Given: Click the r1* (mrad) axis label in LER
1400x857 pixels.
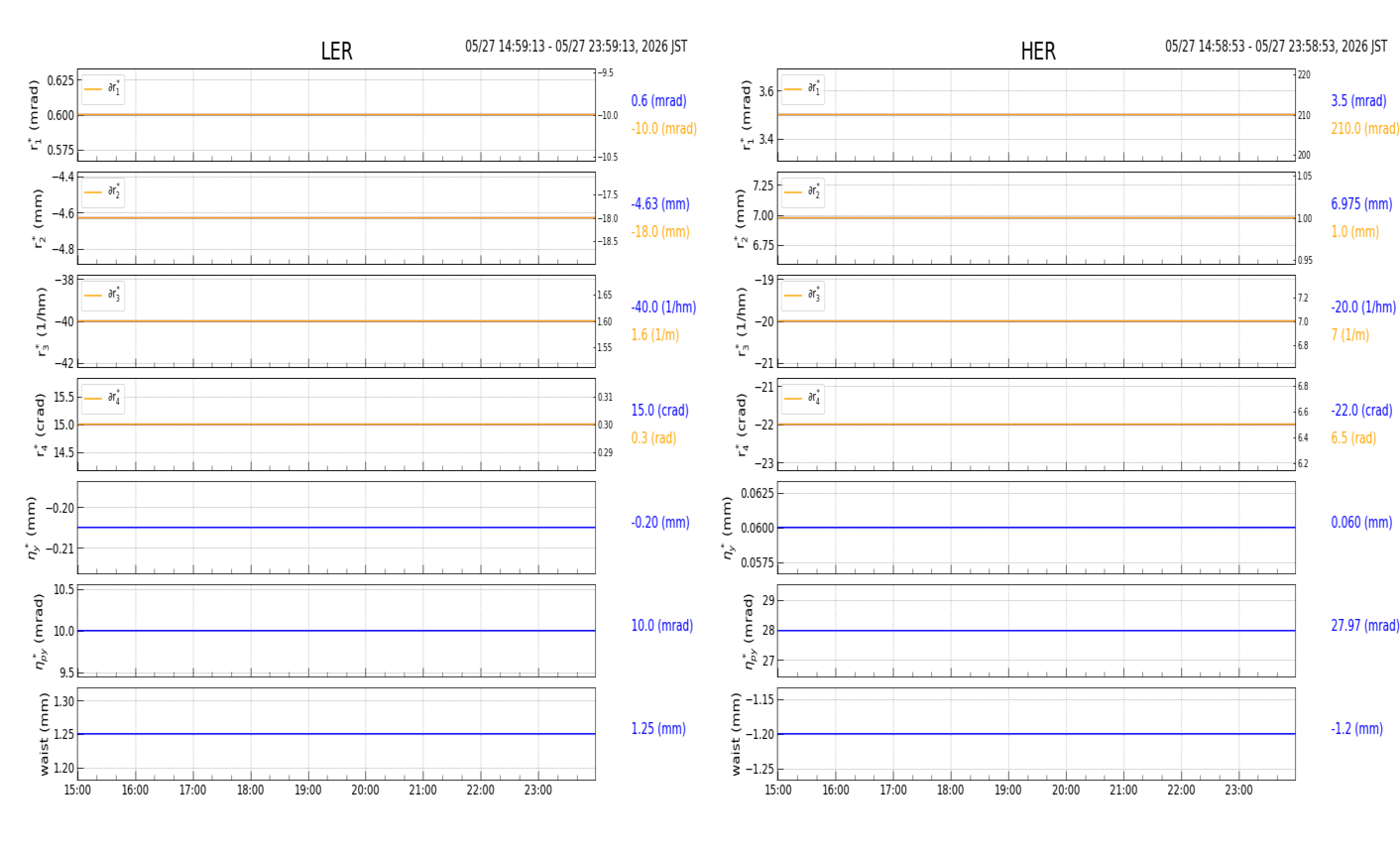Looking at the screenshot, I should (x=37, y=115).
